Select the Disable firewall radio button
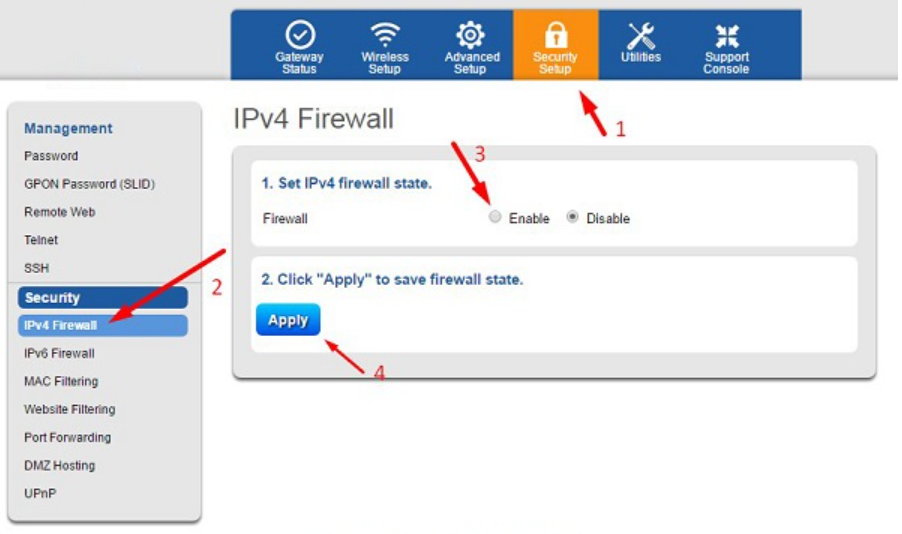Viewport: 902px width, 534px height. (572, 217)
